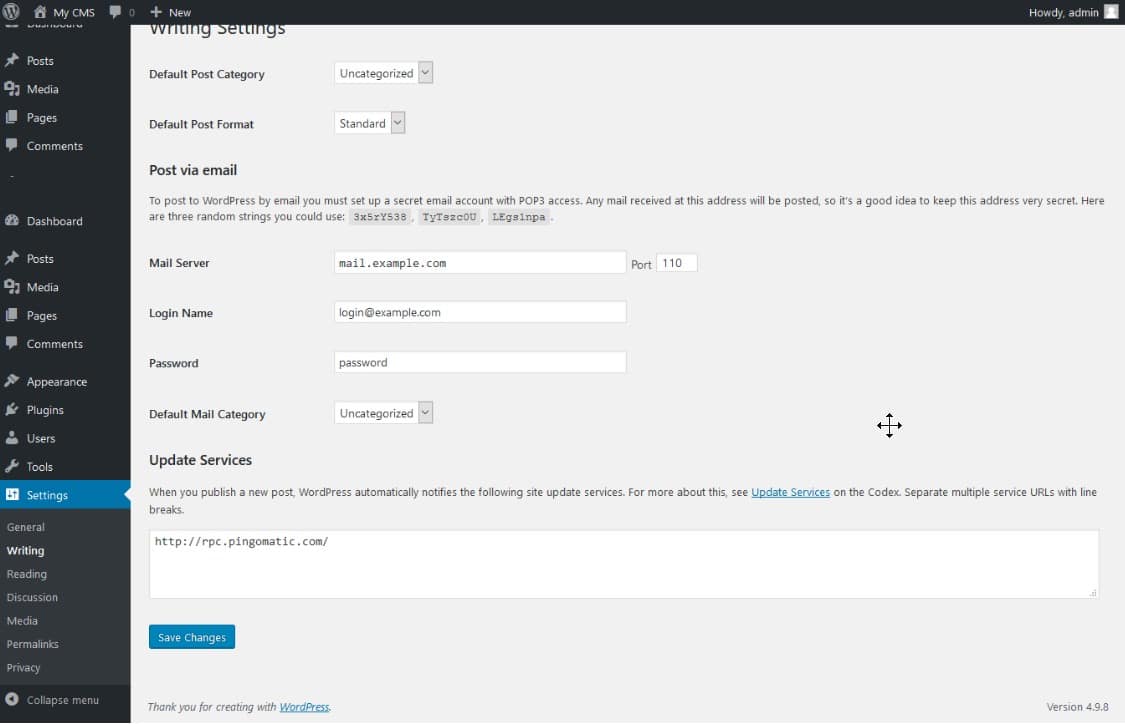Open the WordPress logo menu
Image resolution: width=1125 pixels, height=724 pixels.
[x=11, y=12]
